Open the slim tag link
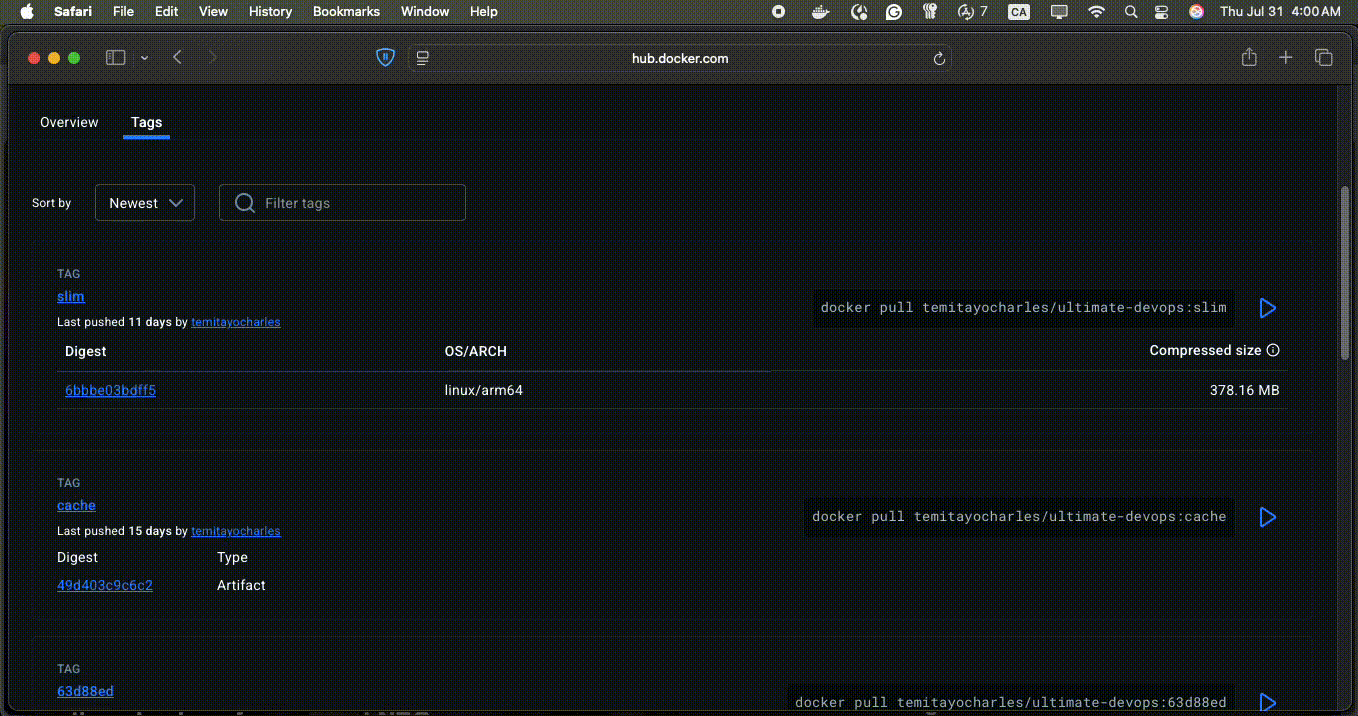This screenshot has height=716, width=1358. [x=71, y=296]
